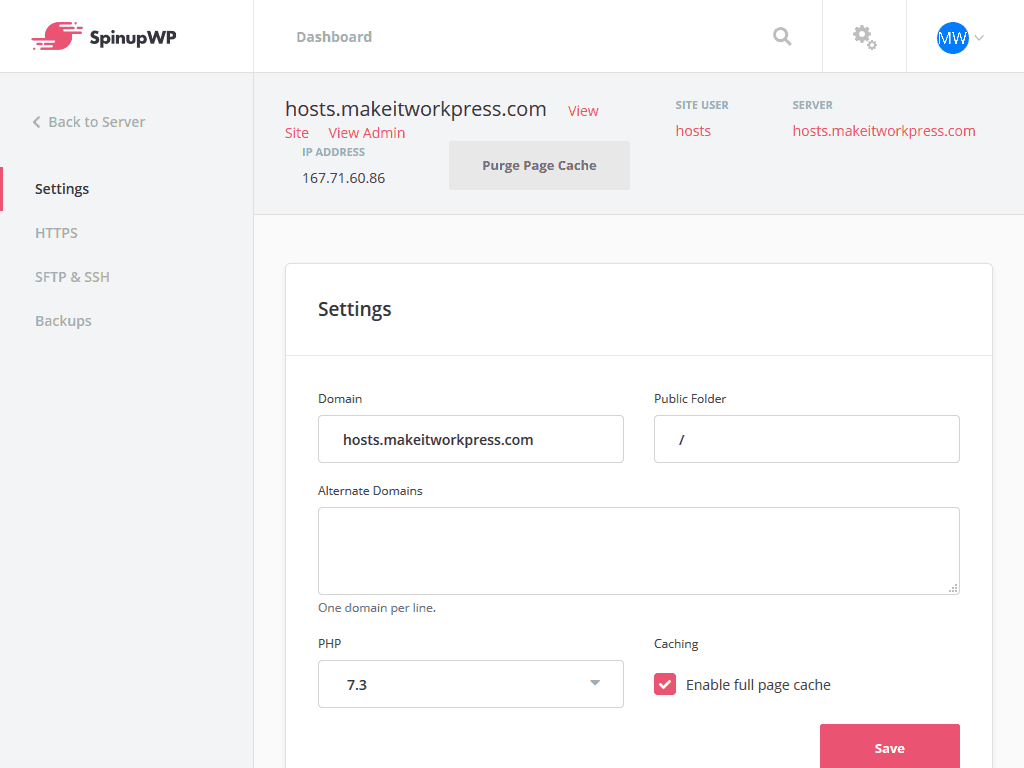Click the 'One domain per line.' hint
This screenshot has height=768, width=1024.
(x=377, y=607)
